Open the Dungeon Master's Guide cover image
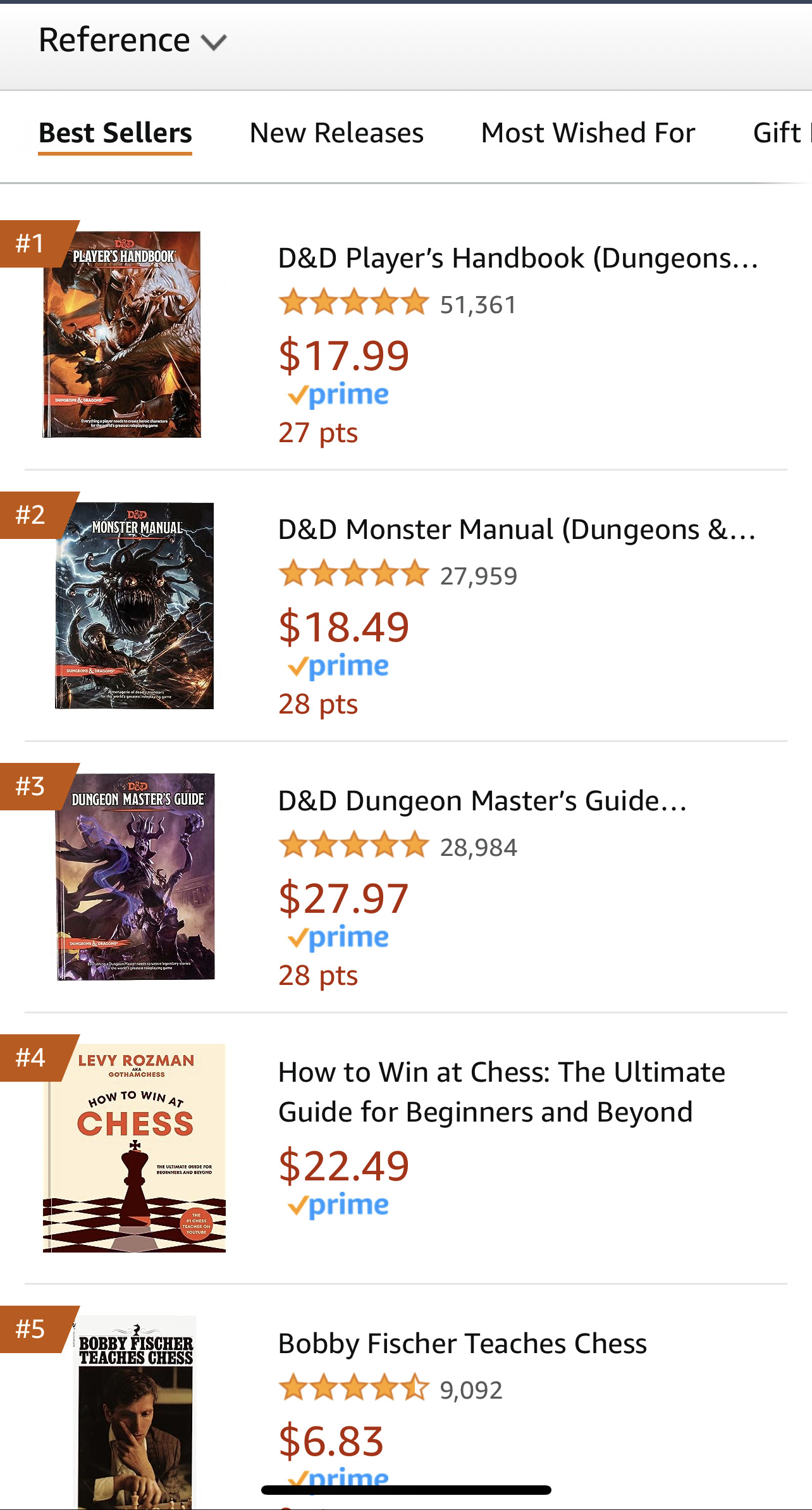812x1510 pixels. pos(135,877)
